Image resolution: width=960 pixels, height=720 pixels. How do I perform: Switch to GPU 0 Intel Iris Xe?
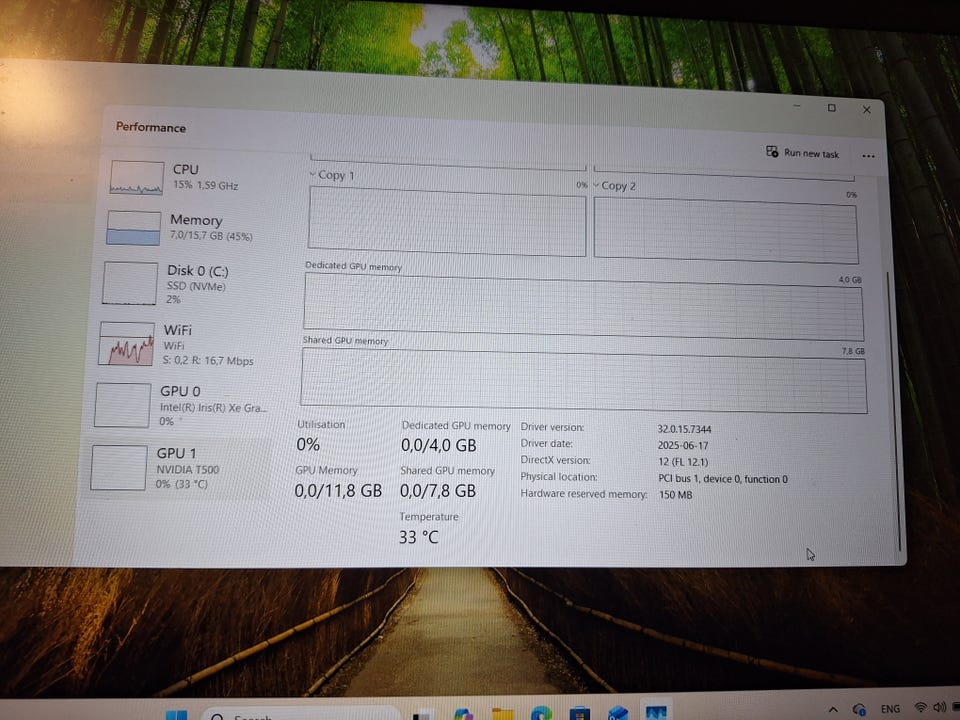point(121,405)
